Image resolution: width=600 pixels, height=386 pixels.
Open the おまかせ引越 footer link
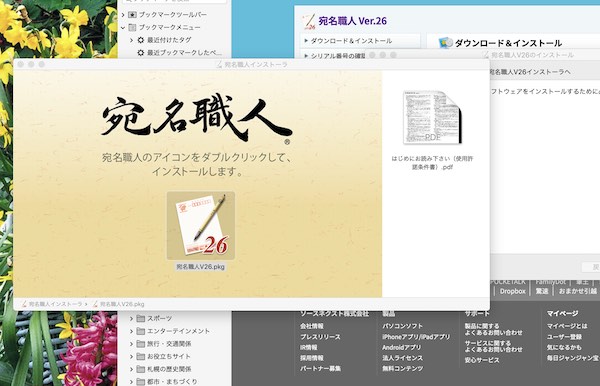click(x=577, y=291)
